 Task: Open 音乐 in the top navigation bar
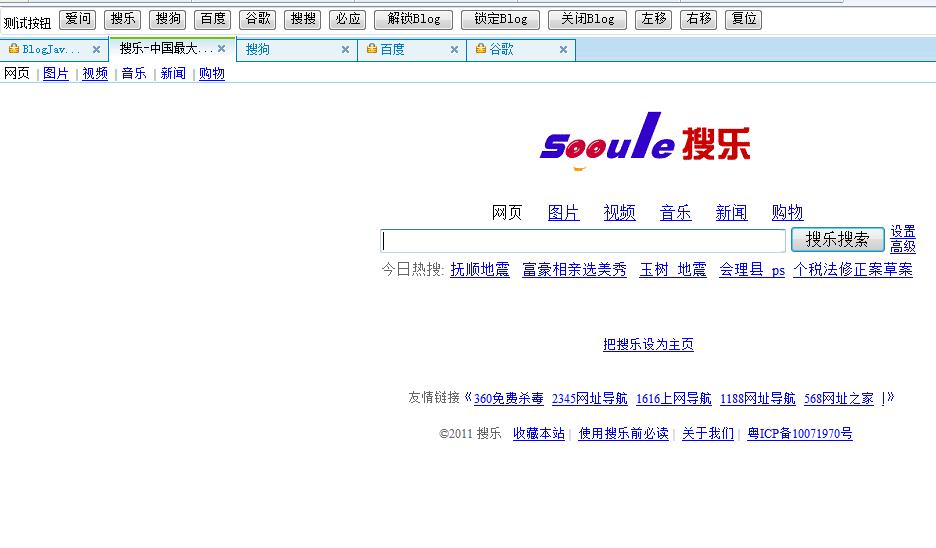[134, 73]
